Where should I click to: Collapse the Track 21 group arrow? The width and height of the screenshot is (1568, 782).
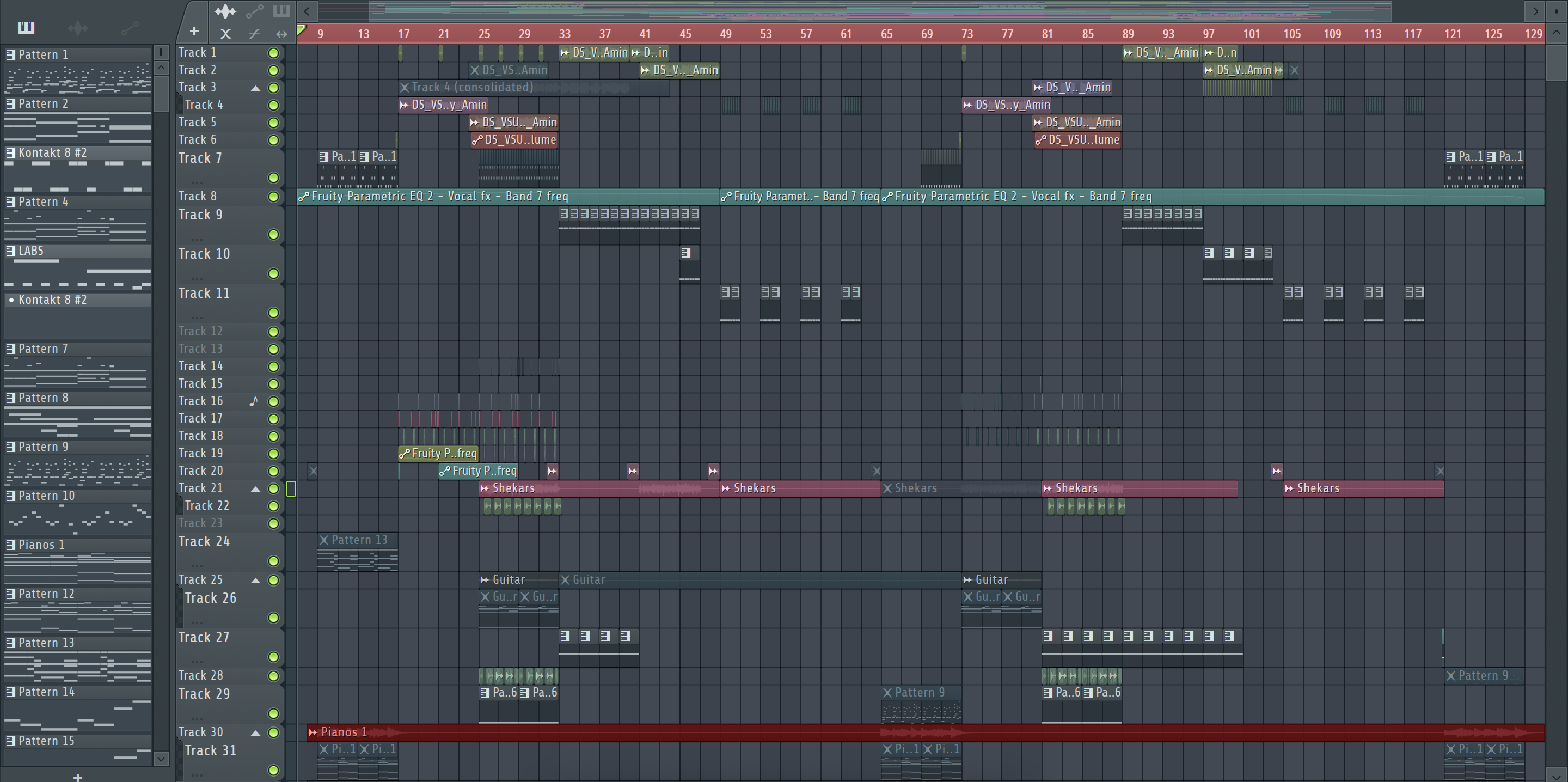[256, 489]
